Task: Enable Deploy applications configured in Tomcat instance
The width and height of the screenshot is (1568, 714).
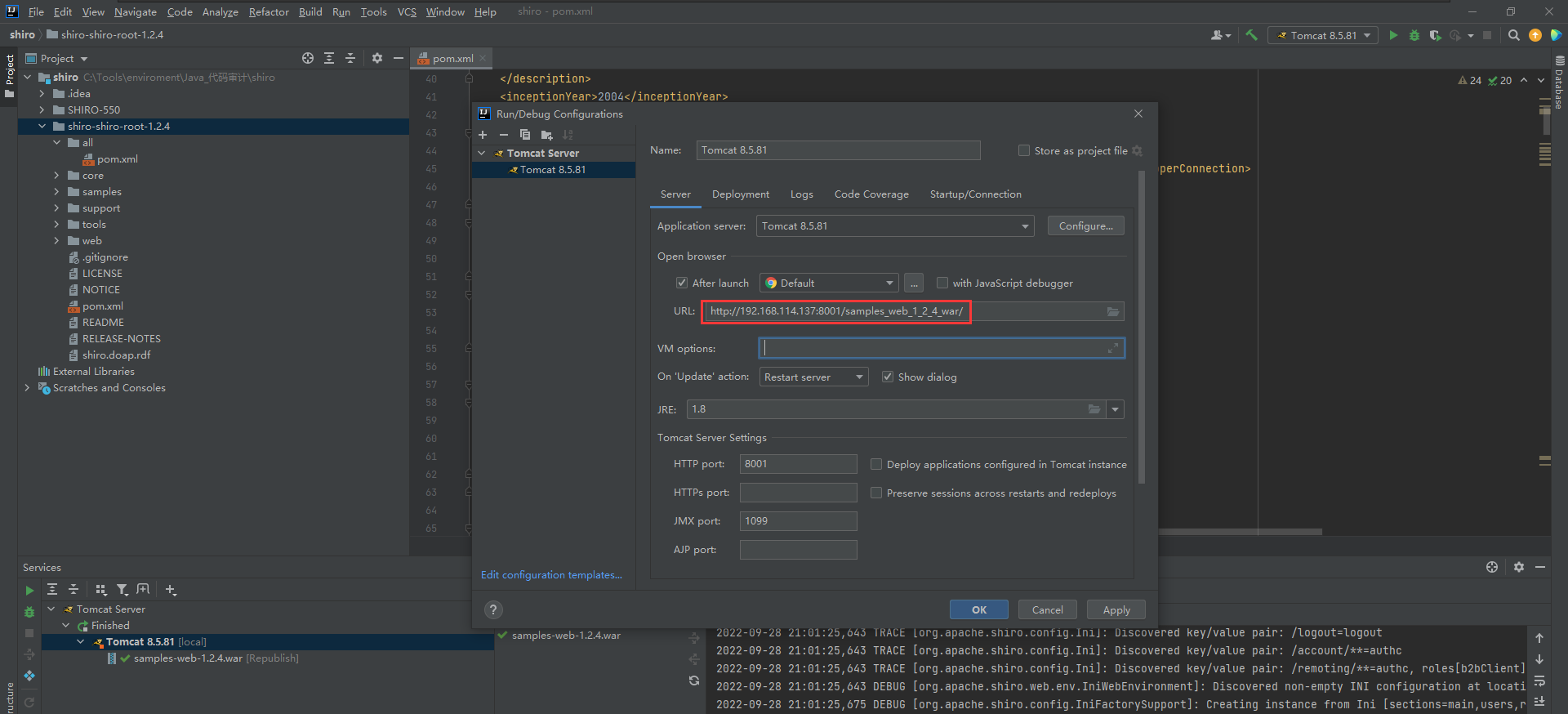Action: [x=876, y=464]
